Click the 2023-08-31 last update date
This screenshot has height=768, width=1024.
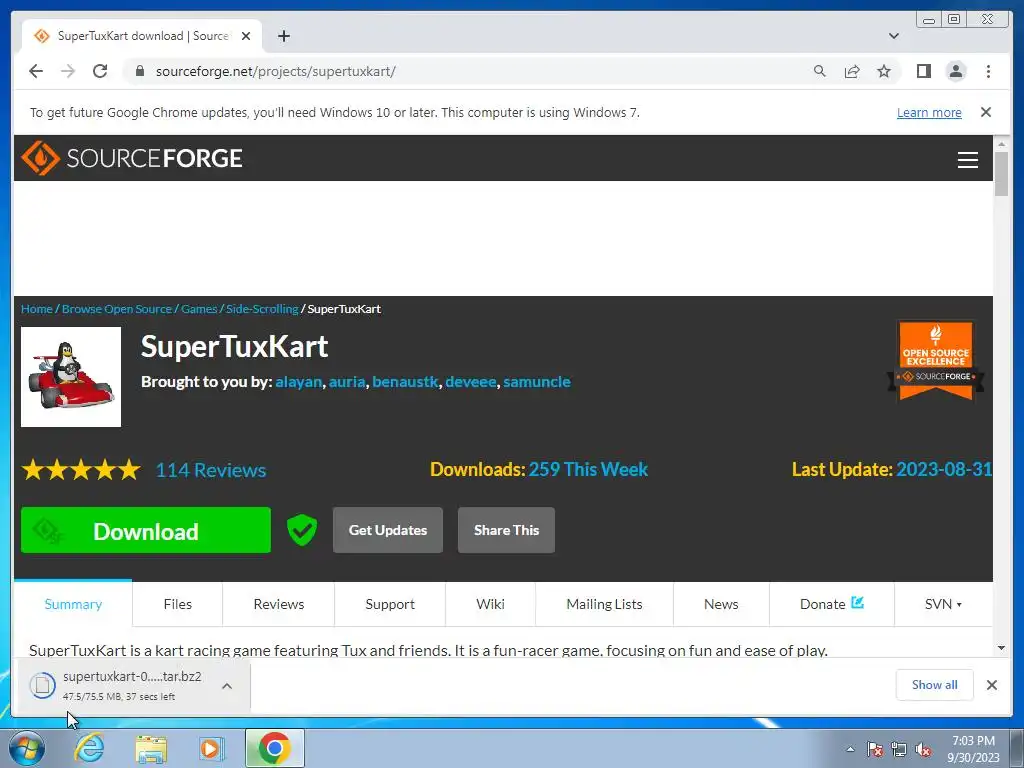944,470
